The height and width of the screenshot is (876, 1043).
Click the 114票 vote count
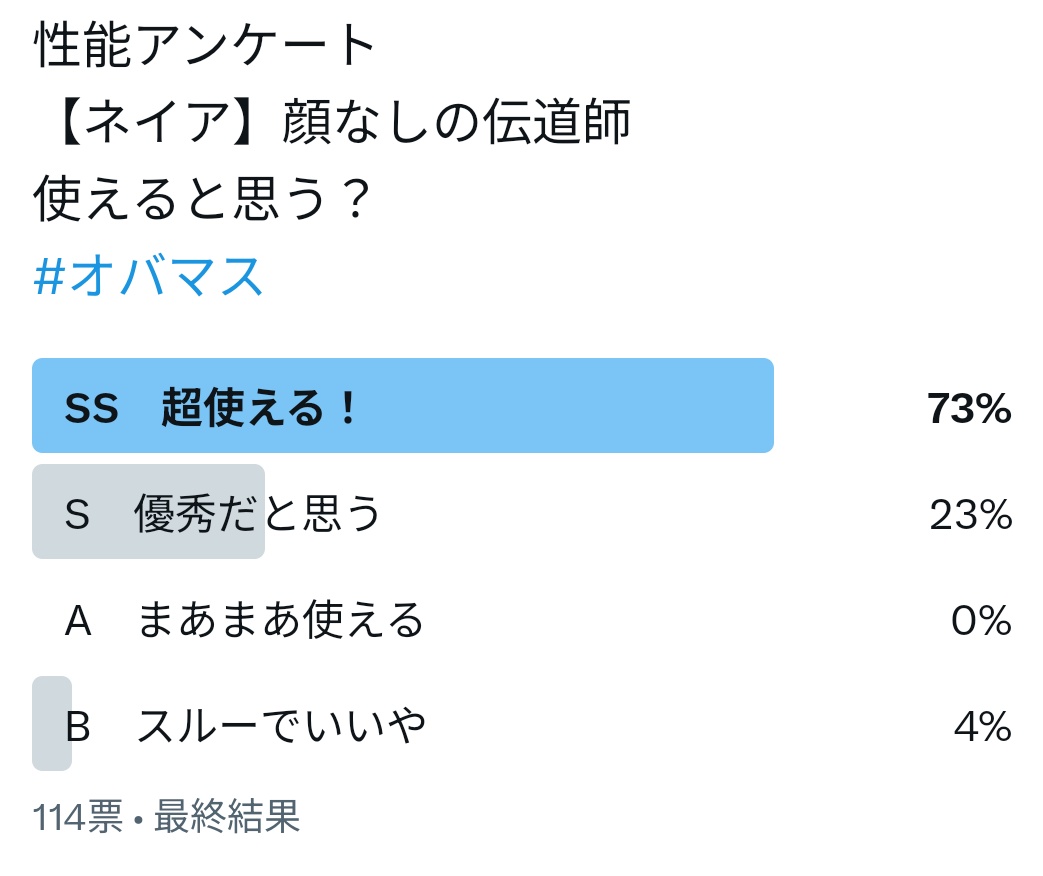77,818
